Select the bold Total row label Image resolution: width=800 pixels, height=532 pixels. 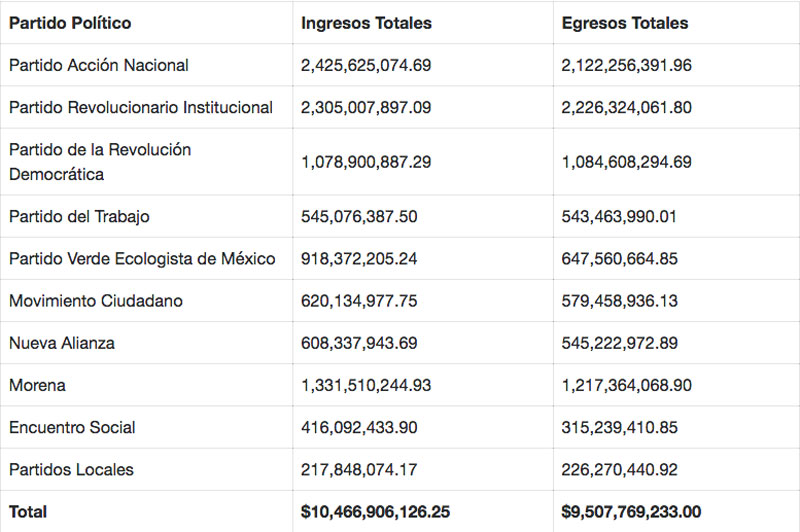(x=28, y=512)
